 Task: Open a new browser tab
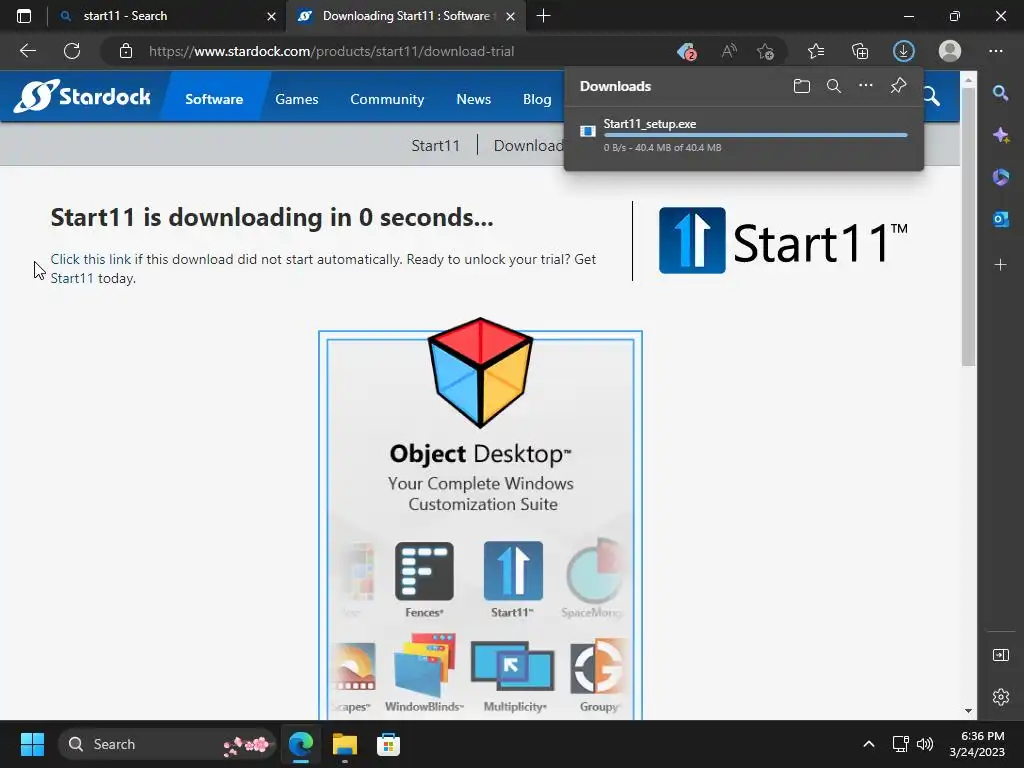[x=543, y=16]
